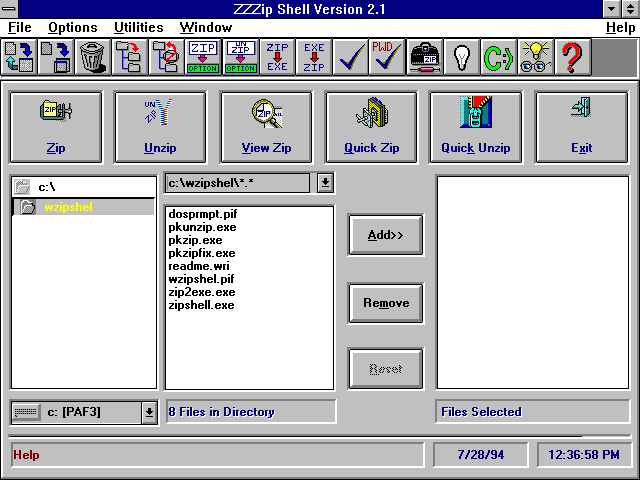Click the trash can delete icon

click(93, 57)
